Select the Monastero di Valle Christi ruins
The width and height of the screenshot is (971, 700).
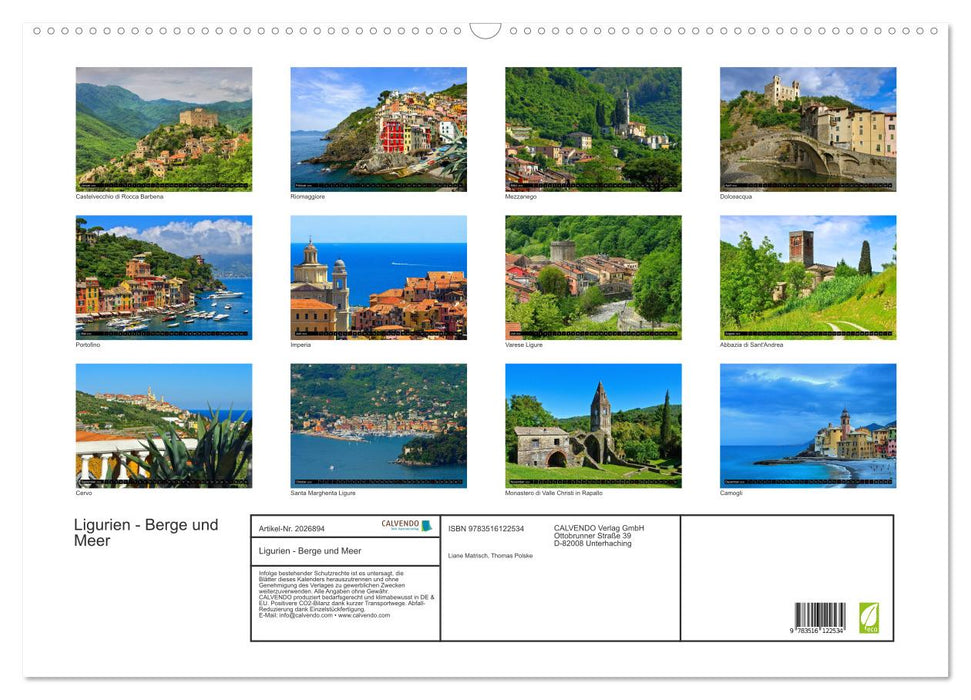pyautogui.click(x=593, y=426)
